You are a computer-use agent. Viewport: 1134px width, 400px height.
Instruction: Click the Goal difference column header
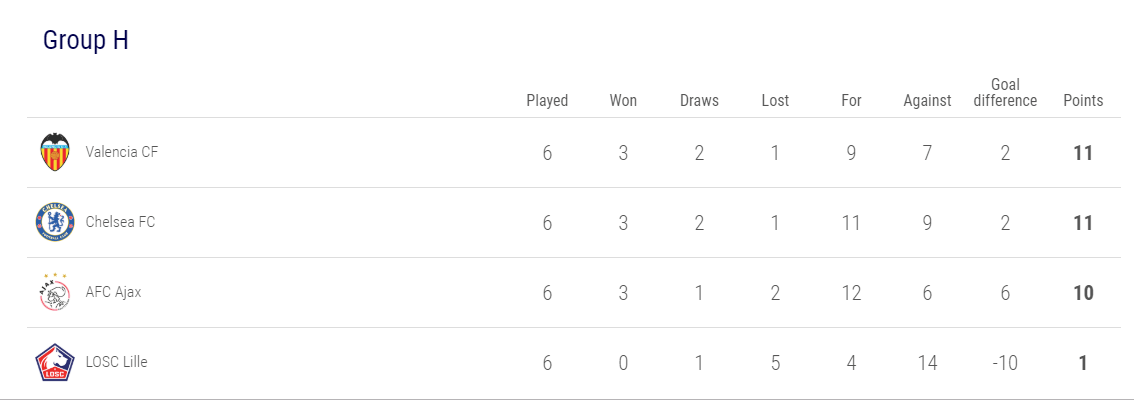[1005, 92]
